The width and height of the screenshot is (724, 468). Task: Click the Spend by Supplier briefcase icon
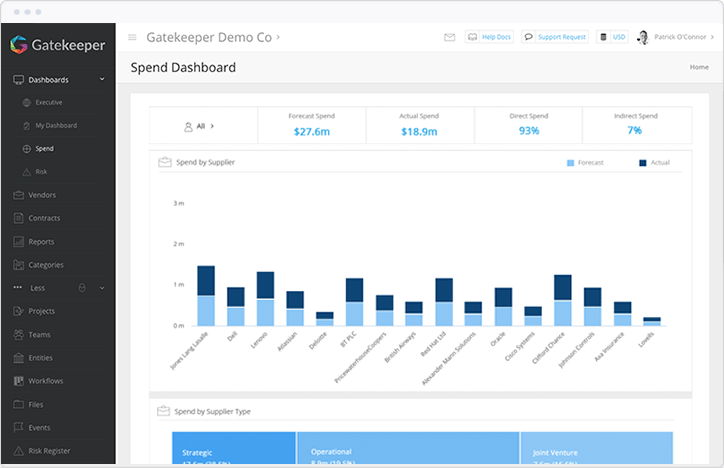165,162
